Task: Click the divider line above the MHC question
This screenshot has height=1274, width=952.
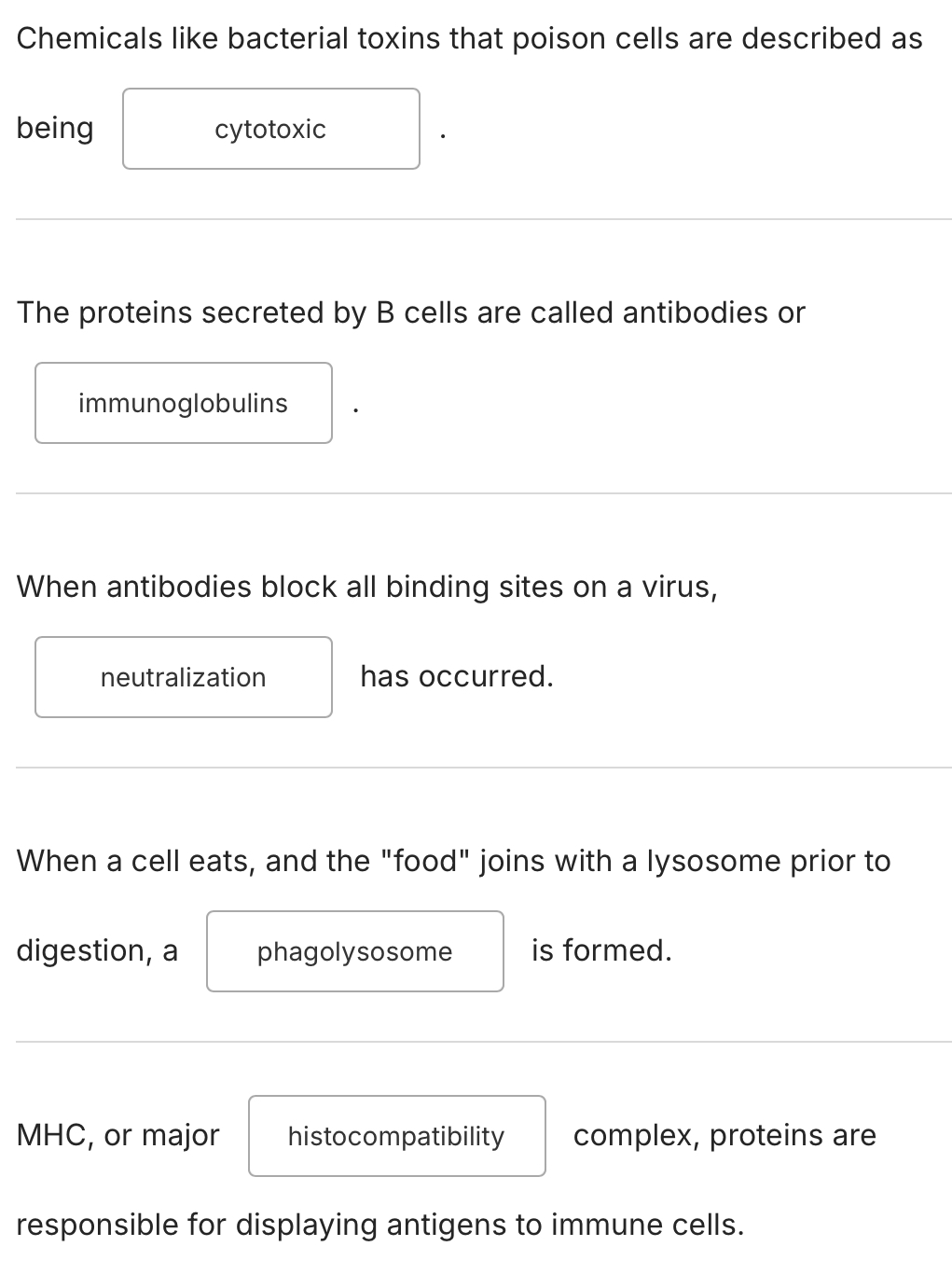Action: tap(484, 1042)
